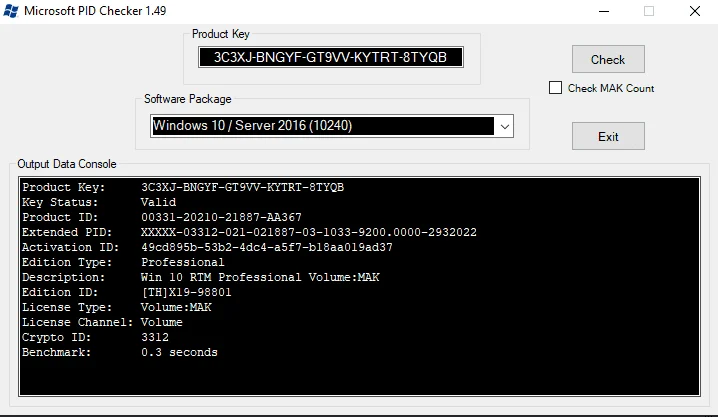
Task: Enable the Check MAK Count checkbox
Action: 555,87
